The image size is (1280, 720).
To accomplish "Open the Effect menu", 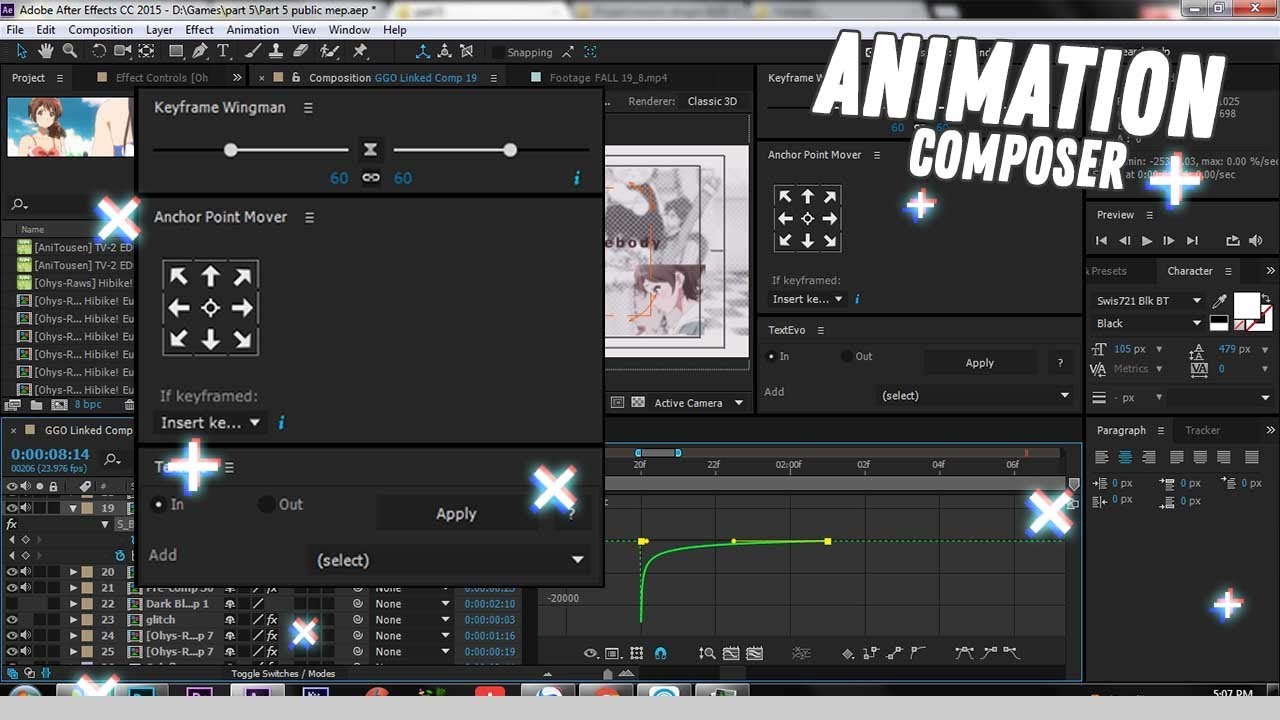I will coord(199,30).
